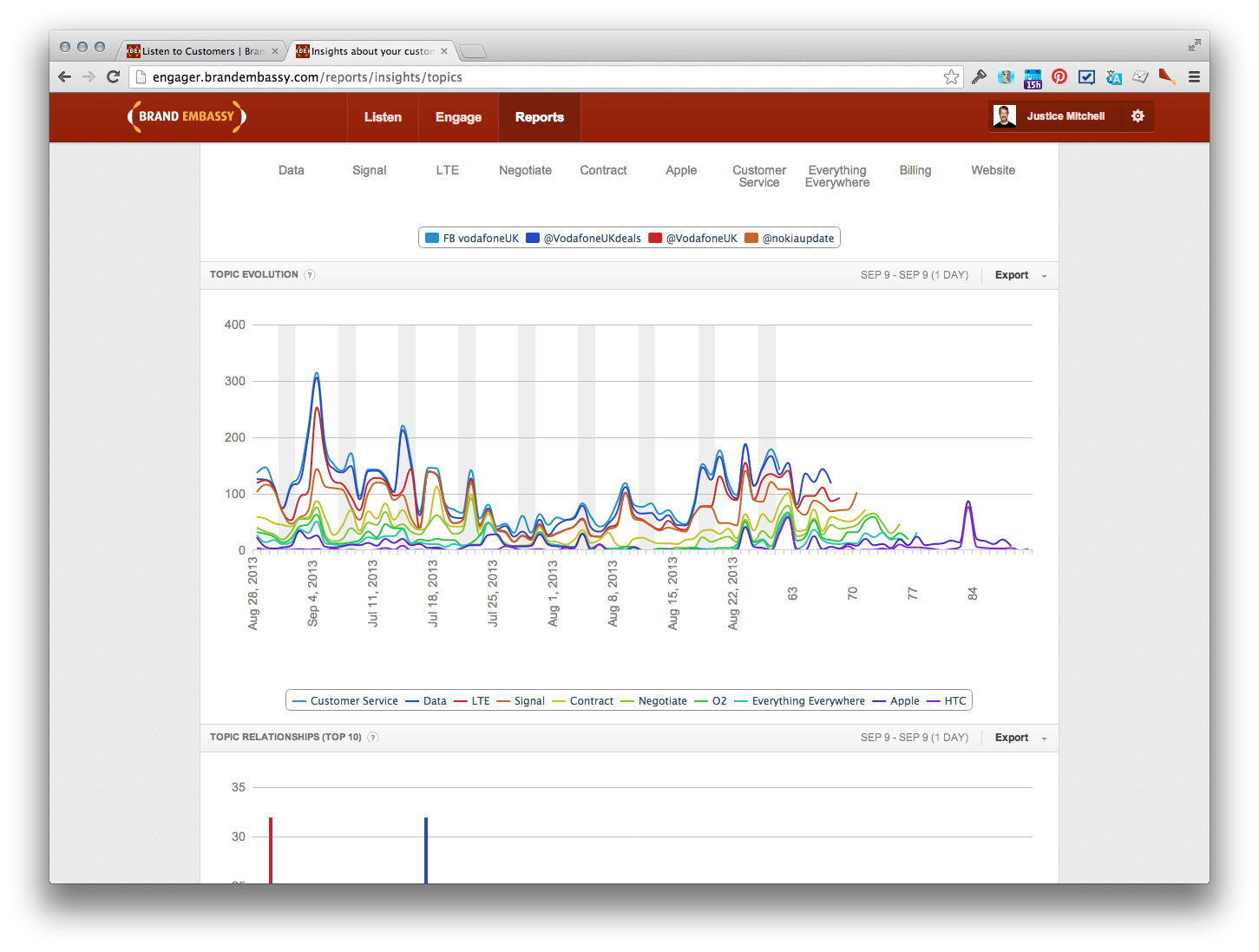Bookmark page with the star icon
Image resolution: width=1259 pixels, height=952 pixels.
pyautogui.click(x=951, y=77)
